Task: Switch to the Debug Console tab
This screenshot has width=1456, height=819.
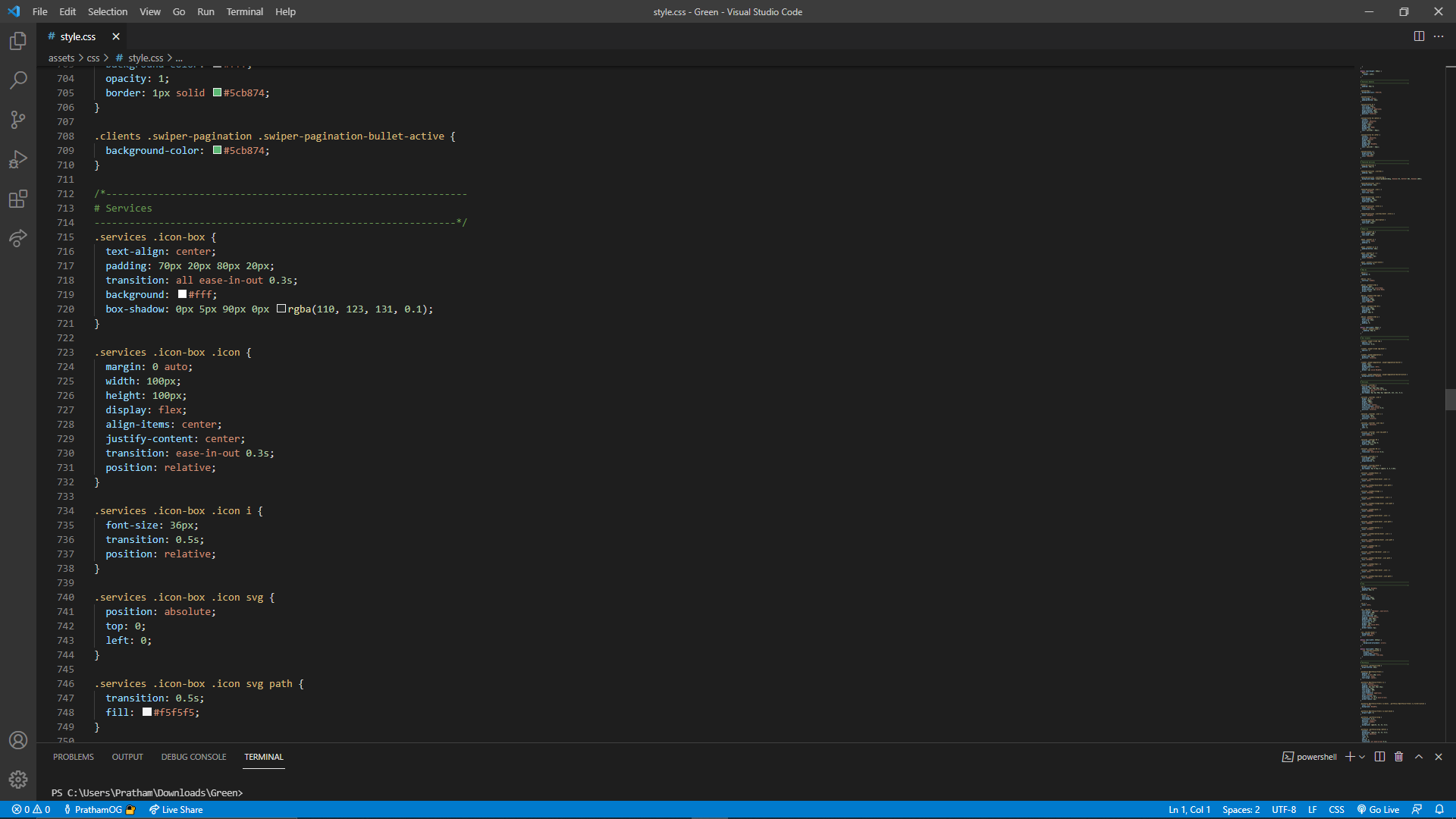Action: tap(193, 757)
